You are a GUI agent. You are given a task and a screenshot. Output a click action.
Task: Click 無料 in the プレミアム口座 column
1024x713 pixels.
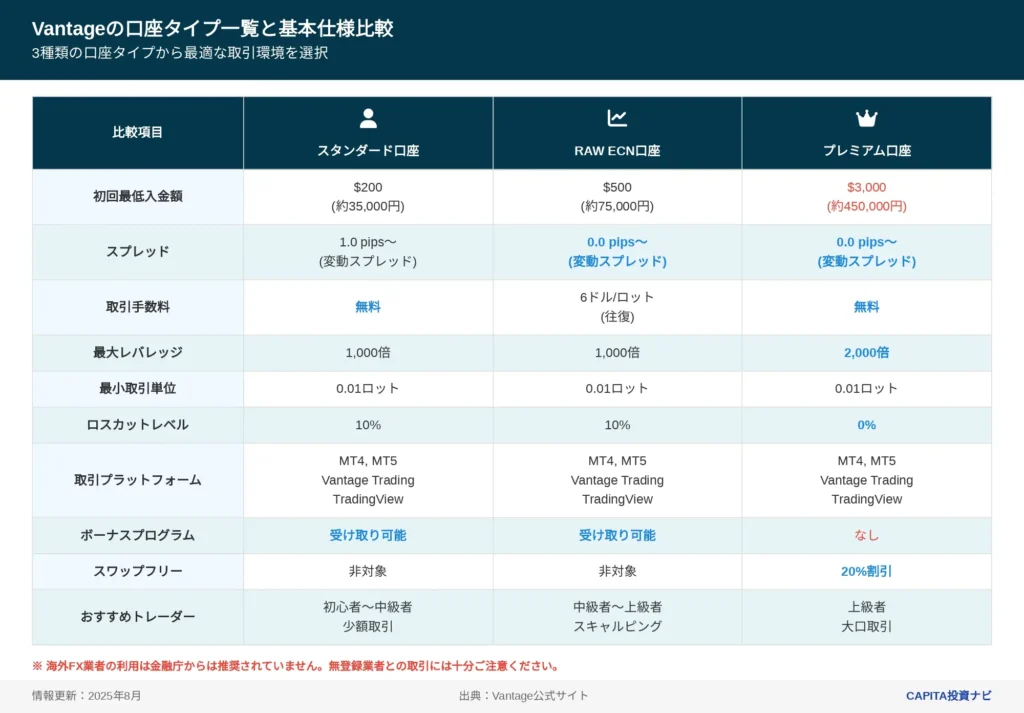(867, 307)
